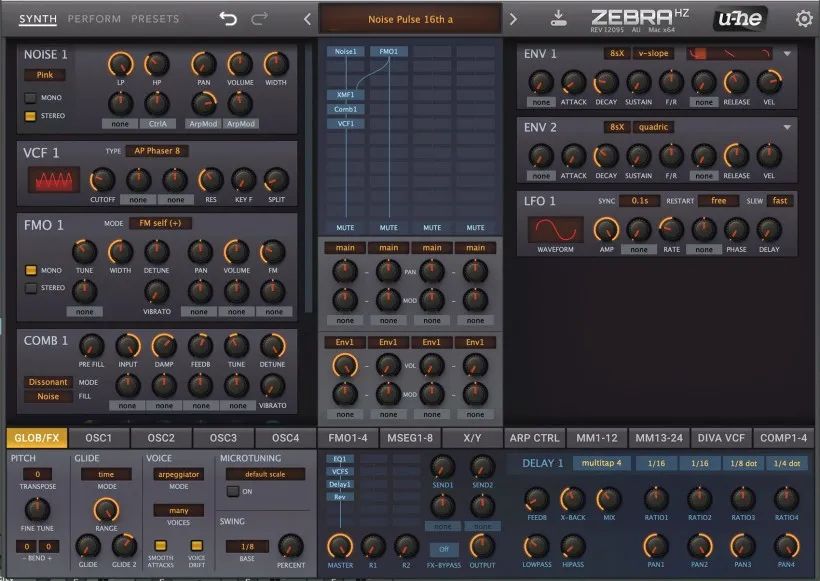Image resolution: width=820 pixels, height=581 pixels.
Task: Click the first ArpMod button in NOISE 1
Action: click(x=203, y=124)
